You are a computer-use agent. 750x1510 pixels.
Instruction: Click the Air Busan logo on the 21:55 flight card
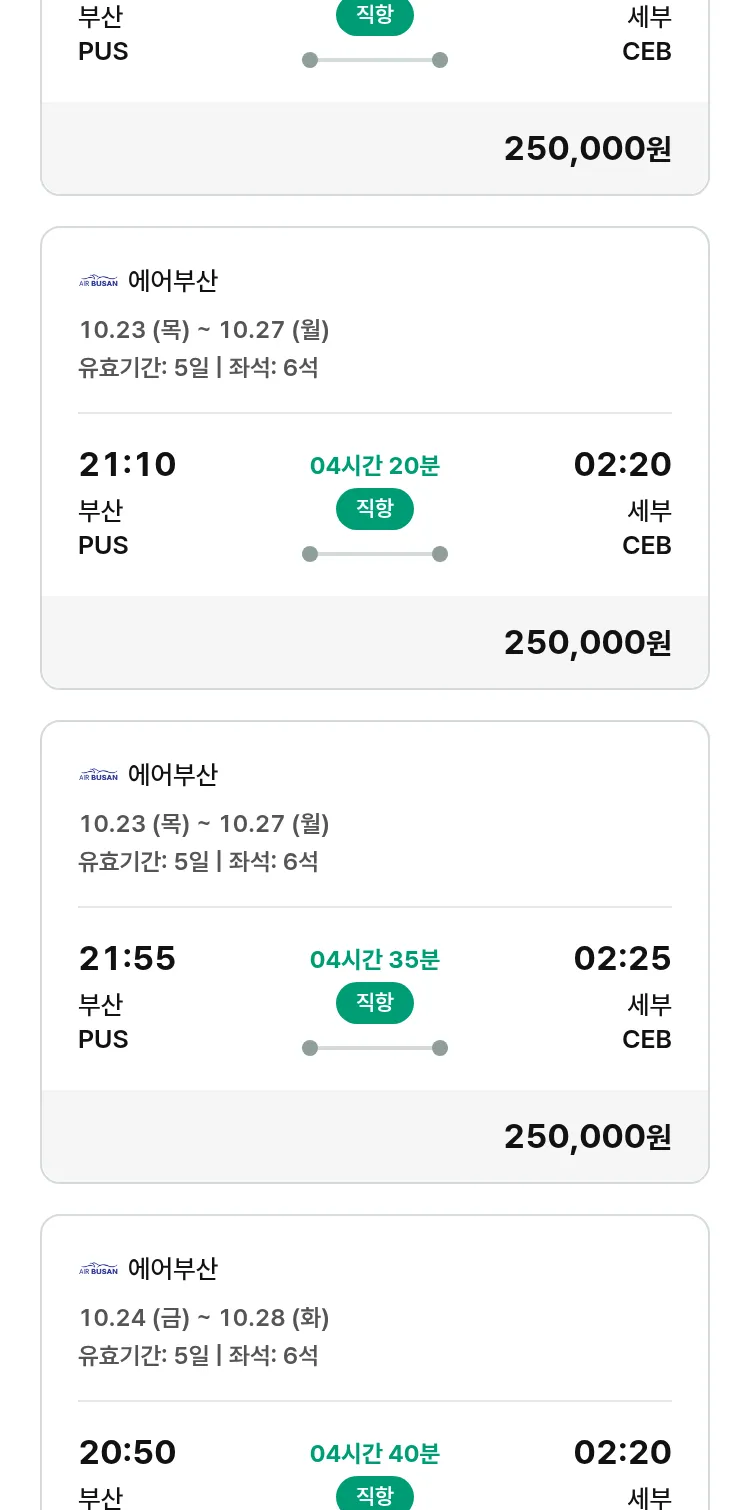click(98, 775)
